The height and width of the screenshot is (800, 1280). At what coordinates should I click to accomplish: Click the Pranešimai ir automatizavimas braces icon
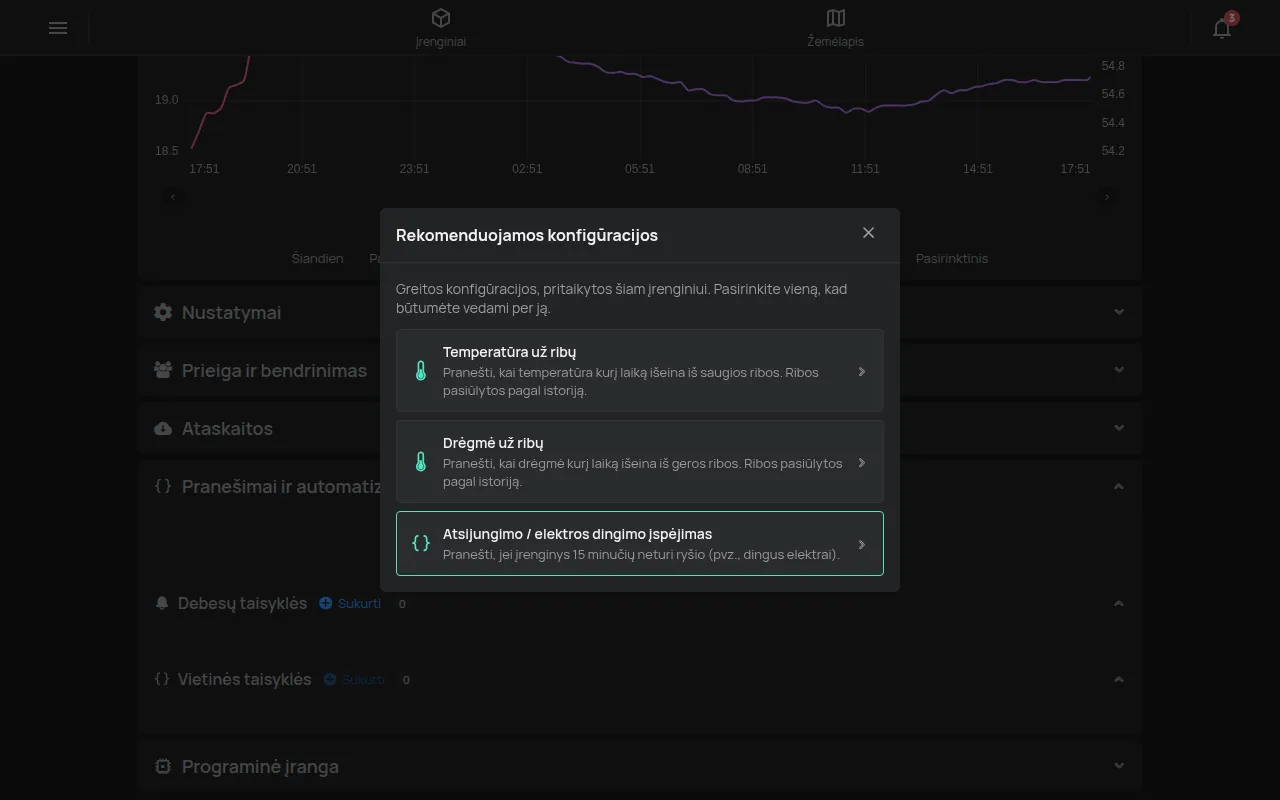pos(163,486)
